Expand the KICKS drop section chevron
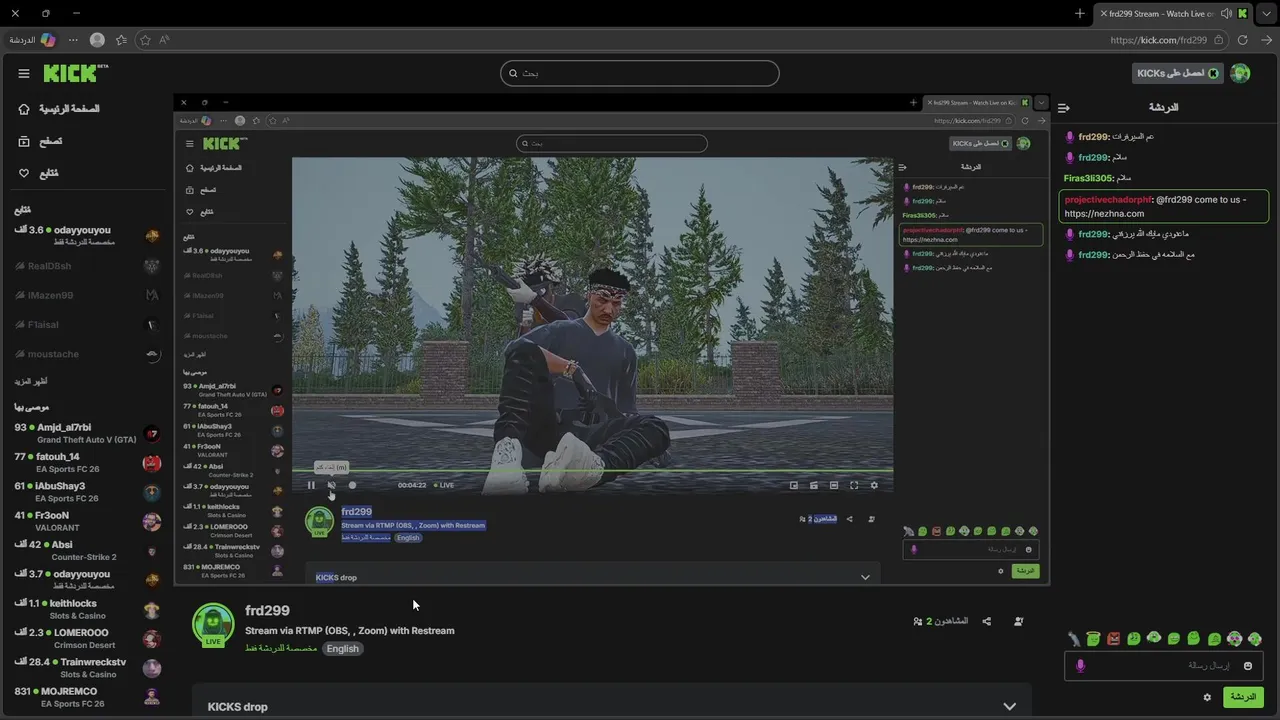Viewport: 1280px width, 720px height. click(1009, 706)
